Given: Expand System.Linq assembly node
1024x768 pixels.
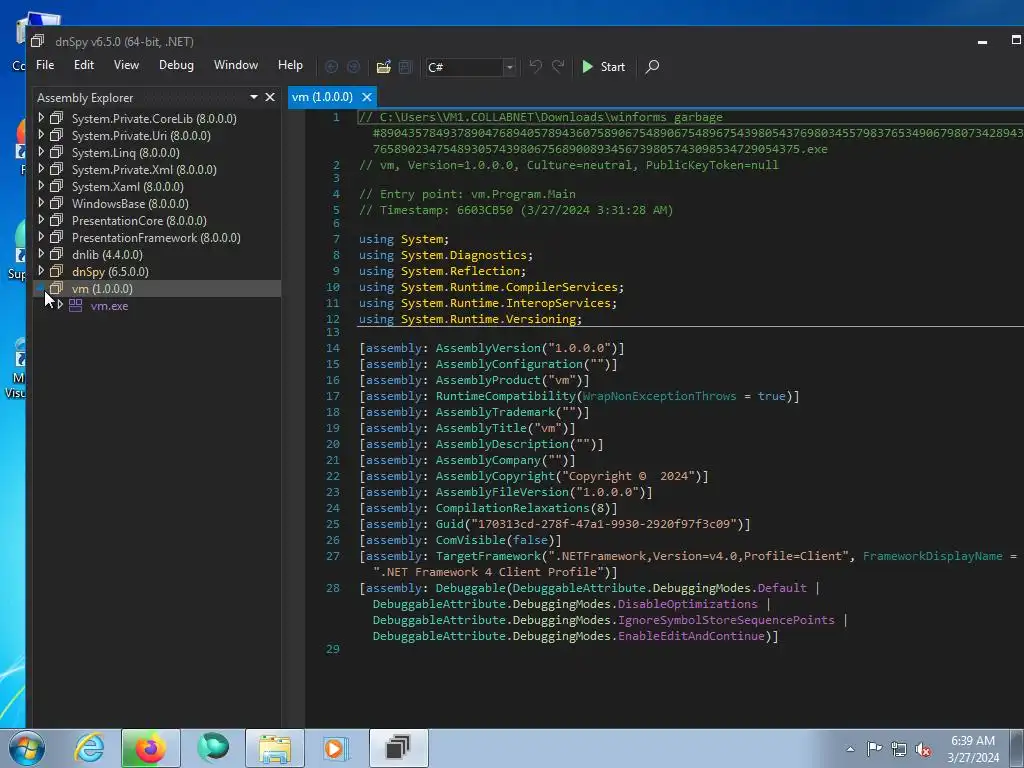Looking at the screenshot, I should tap(41, 152).
